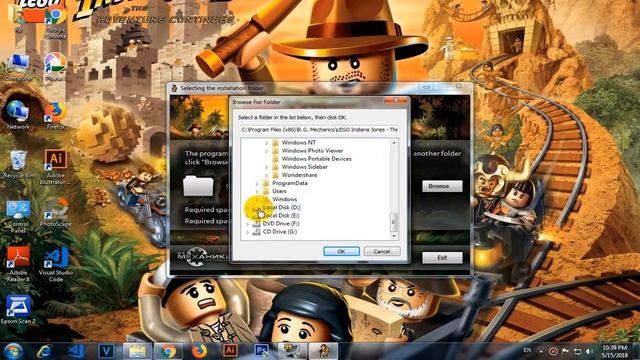Expand the Users folder
640x360 pixels.
pyautogui.click(x=257, y=191)
